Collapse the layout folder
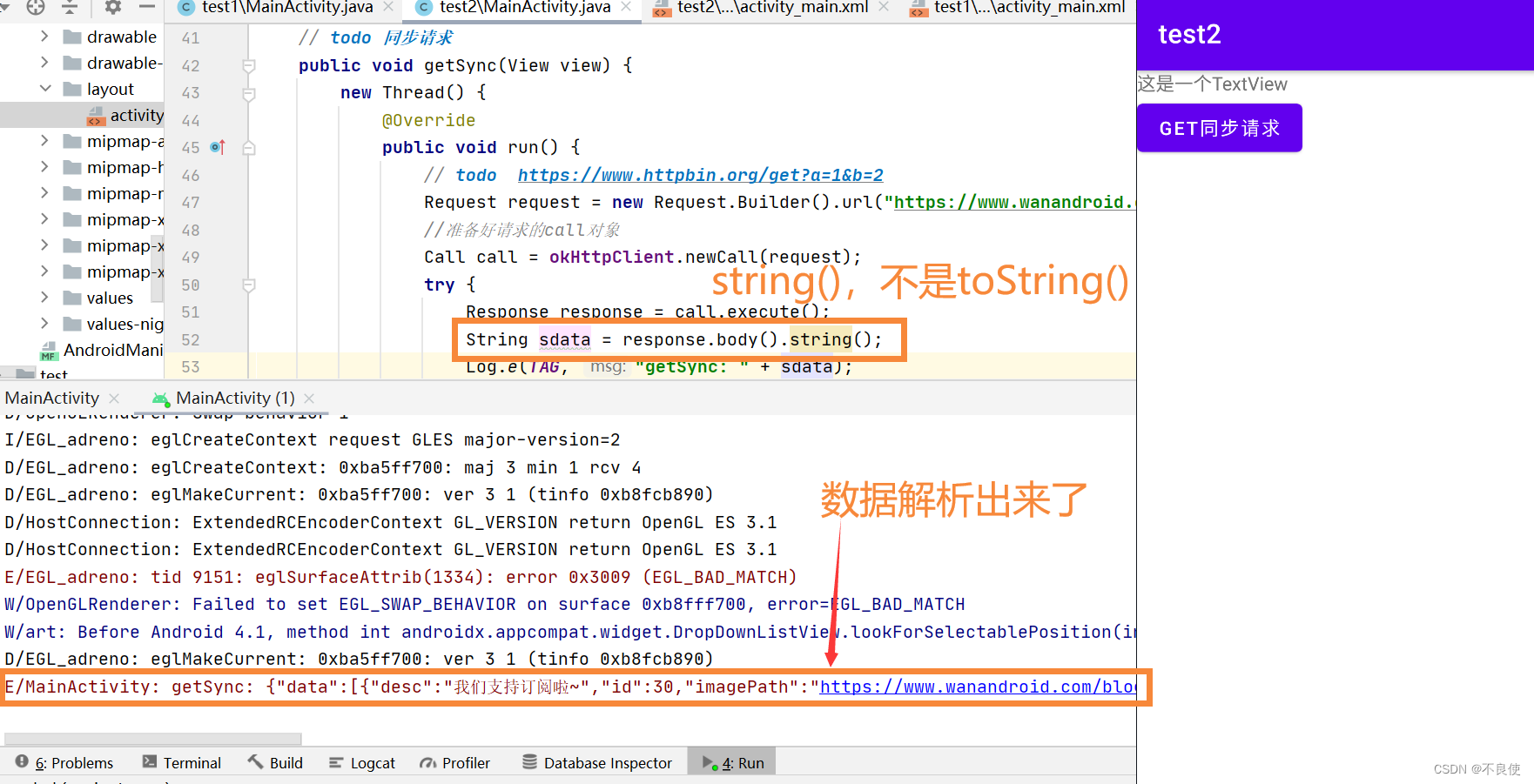This screenshot has height=784, width=1534. [x=45, y=89]
